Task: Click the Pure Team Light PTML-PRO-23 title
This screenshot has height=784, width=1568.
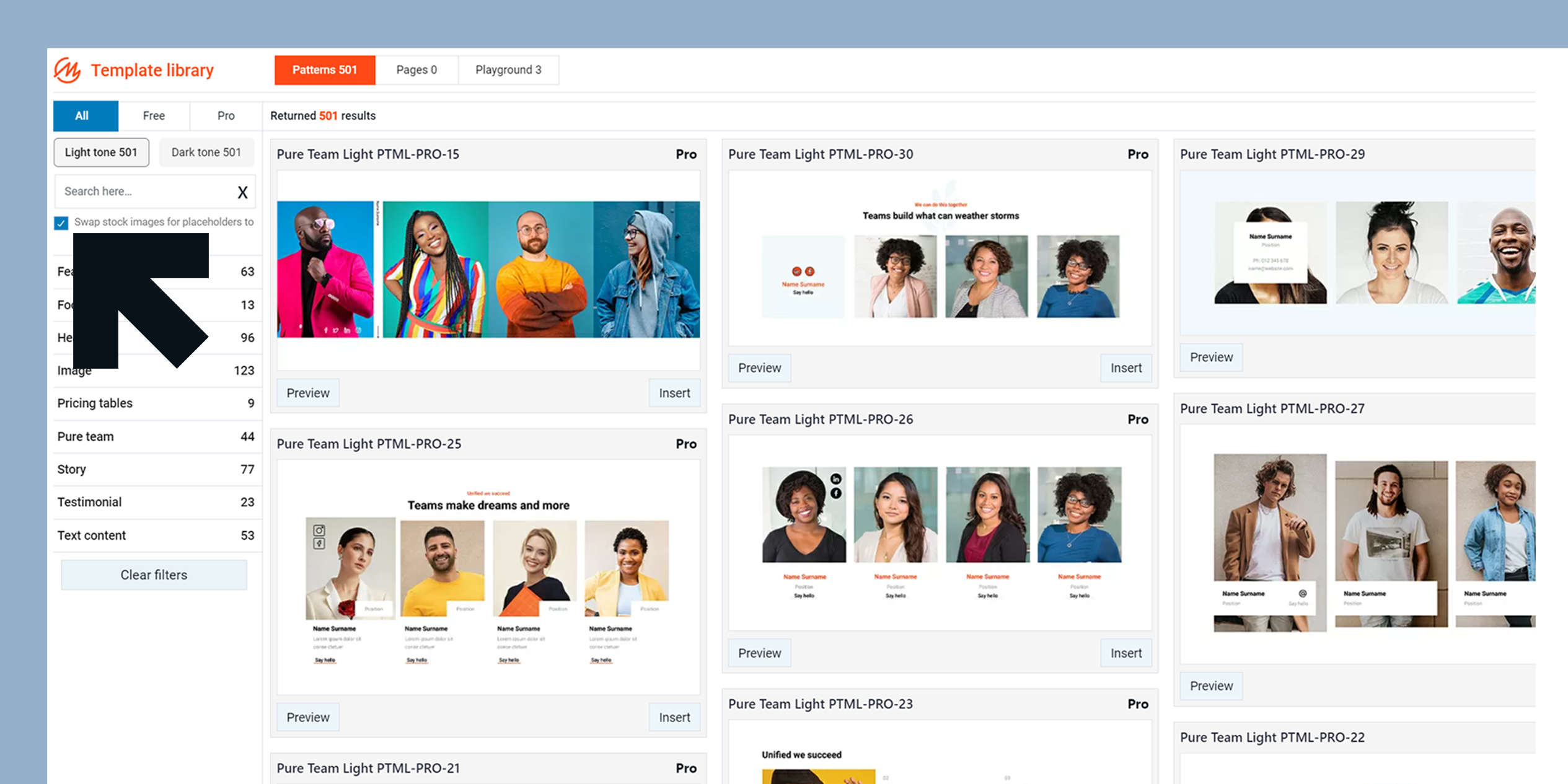Action: 820,704
